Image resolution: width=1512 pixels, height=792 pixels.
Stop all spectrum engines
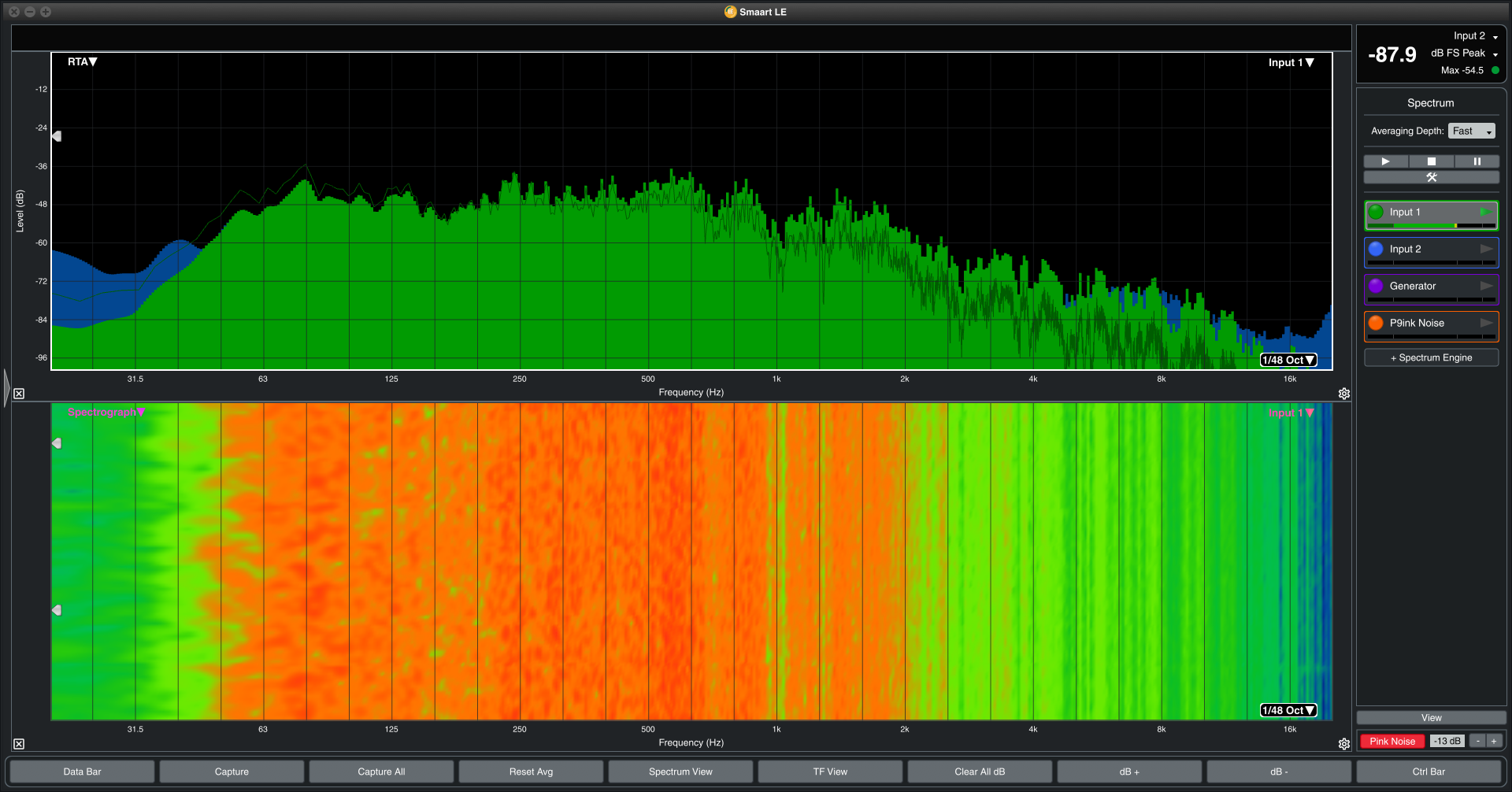(x=1431, y=161)
